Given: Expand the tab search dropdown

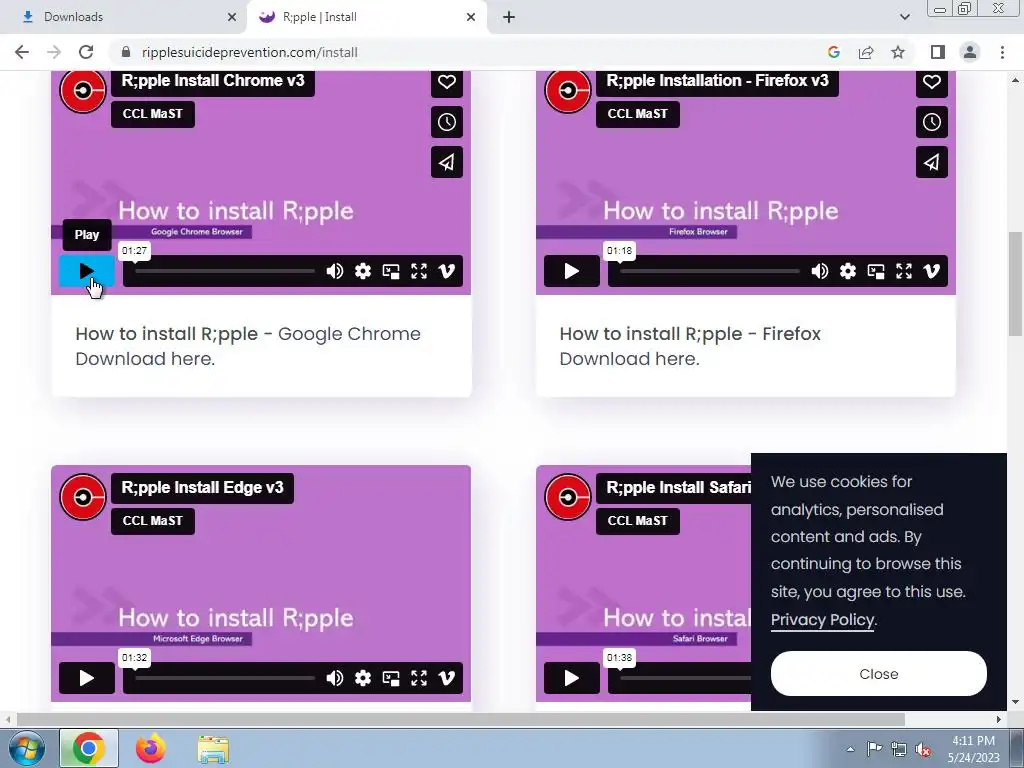Looking at the screenshot, I should click(904, 17).
